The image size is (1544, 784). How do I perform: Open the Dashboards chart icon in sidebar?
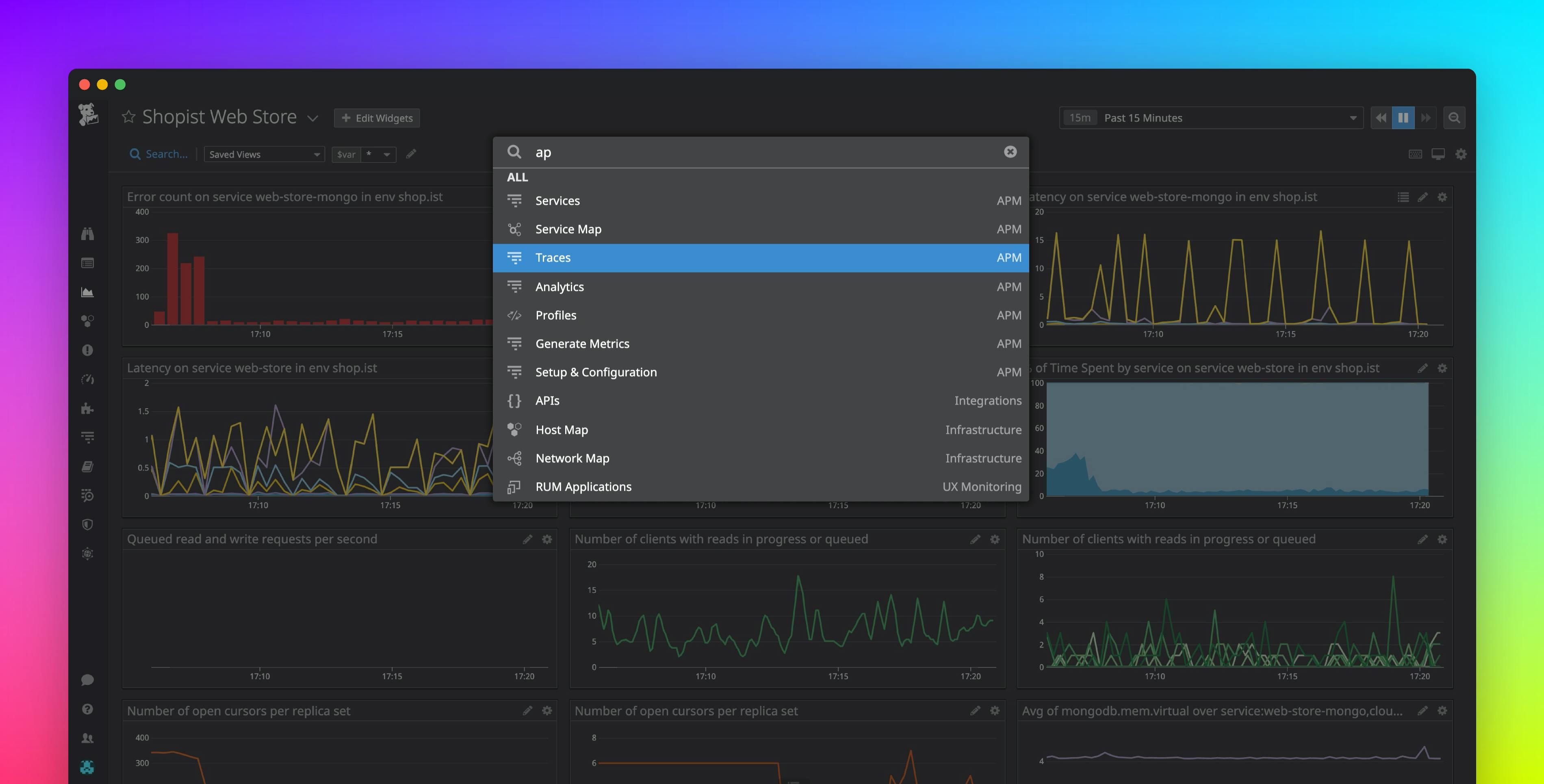(x=87, y=292)
